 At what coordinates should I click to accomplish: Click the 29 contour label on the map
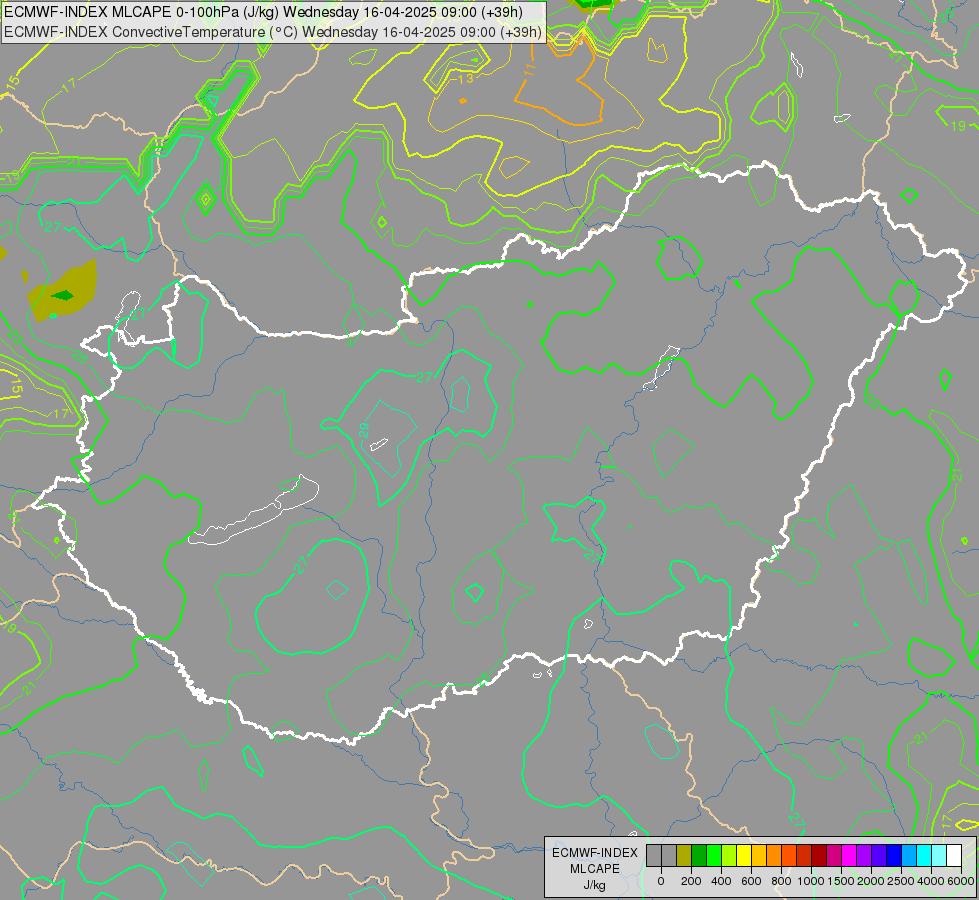pyautogui.click(x=364, y=430)
